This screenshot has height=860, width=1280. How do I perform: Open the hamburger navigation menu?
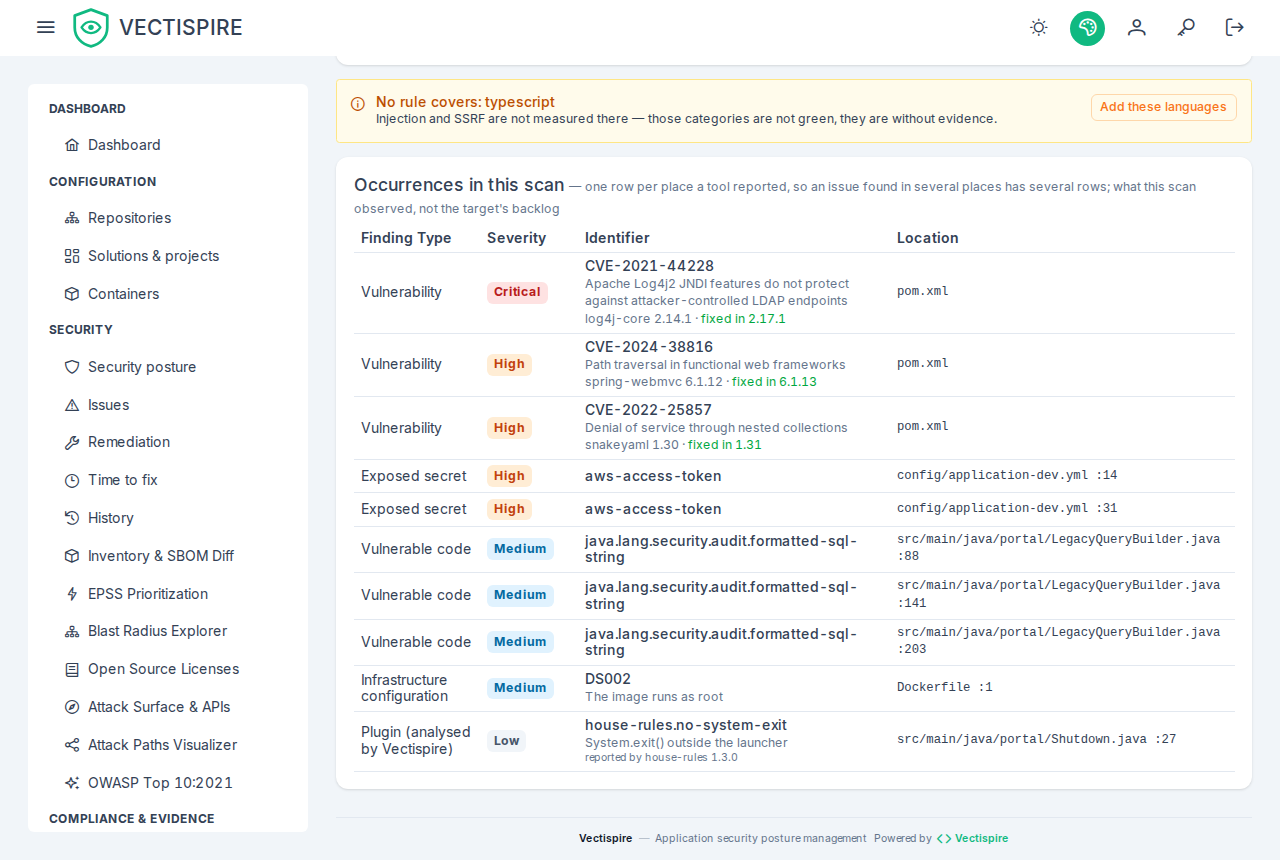(x=46, y=27)
